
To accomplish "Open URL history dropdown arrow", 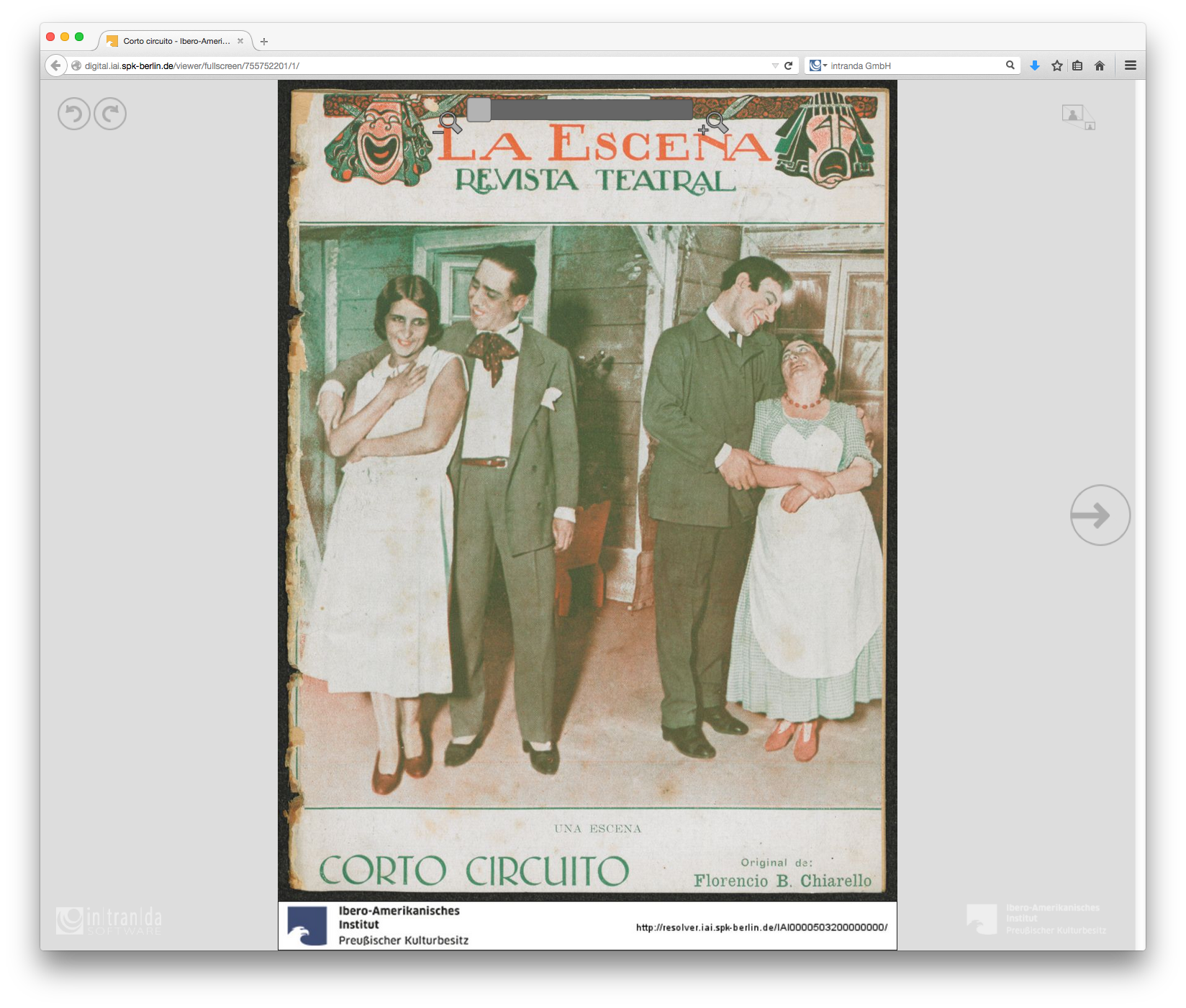I will (x=775, y=65).
